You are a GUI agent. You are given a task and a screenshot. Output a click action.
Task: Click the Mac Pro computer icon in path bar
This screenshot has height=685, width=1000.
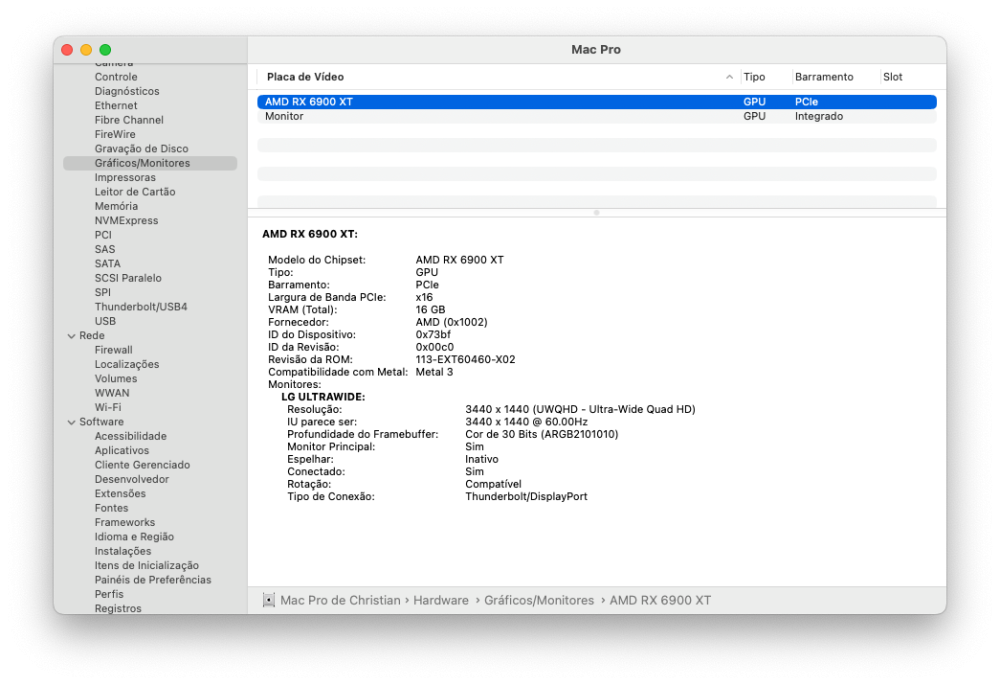[x=268, y=600]
